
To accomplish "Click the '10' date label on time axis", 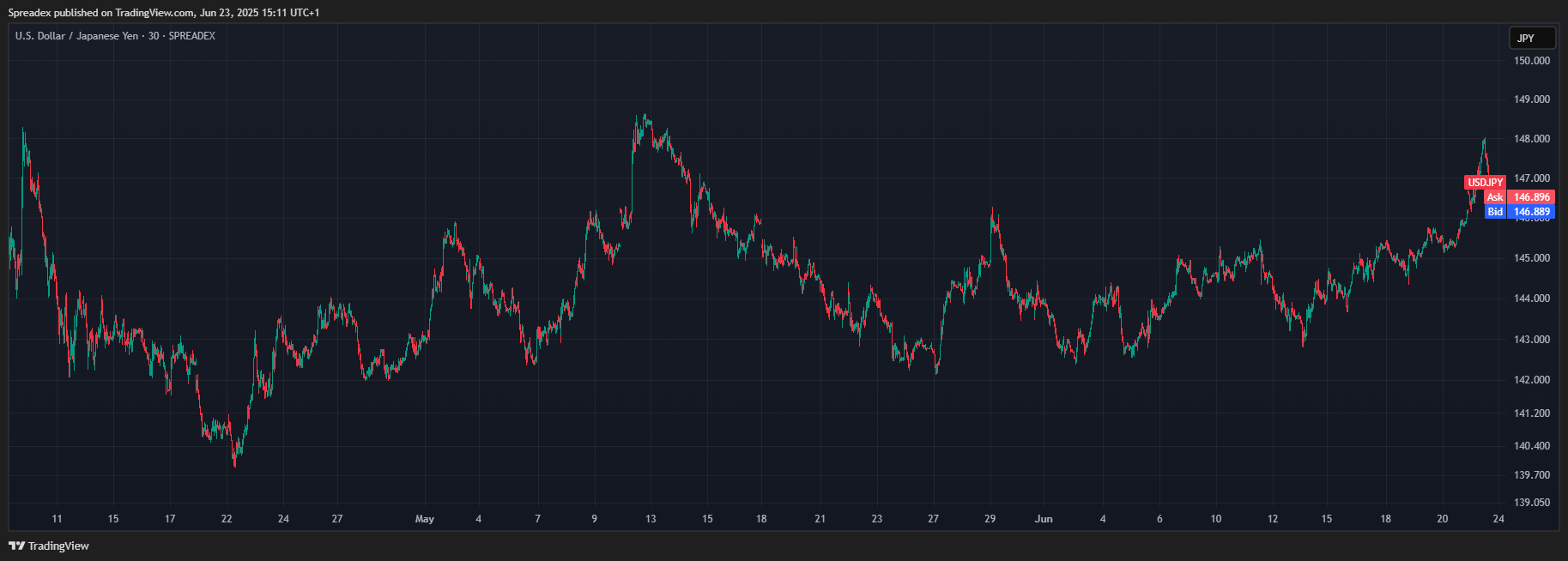I will click(1216, 519).
